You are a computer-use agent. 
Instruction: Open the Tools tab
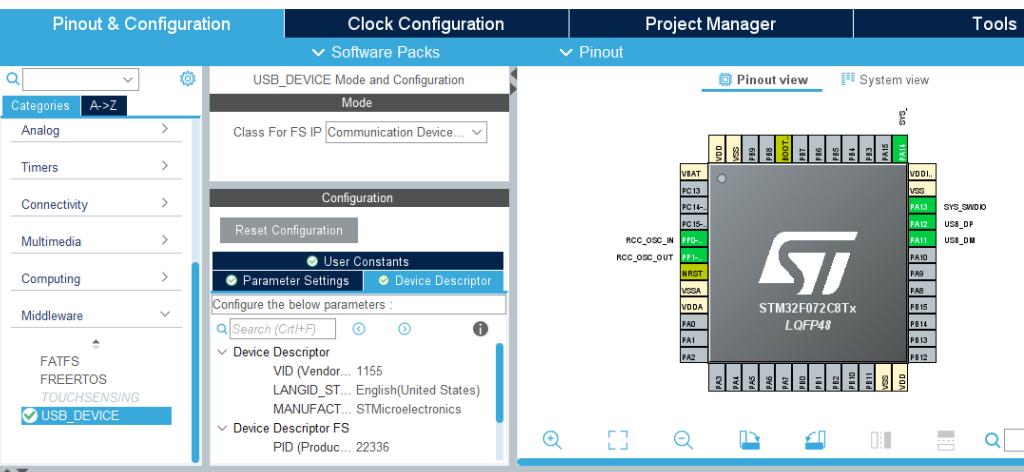938,24
